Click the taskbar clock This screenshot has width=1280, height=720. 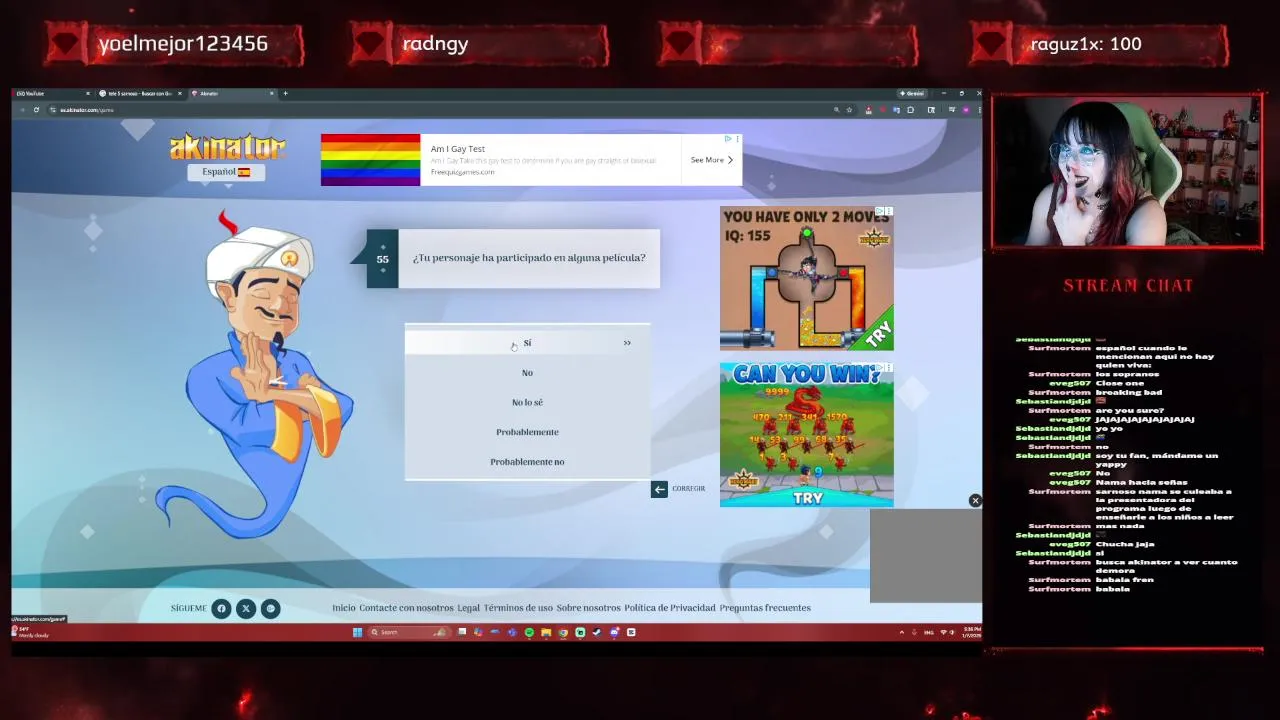pyautogui.click(x=971, y=632)
